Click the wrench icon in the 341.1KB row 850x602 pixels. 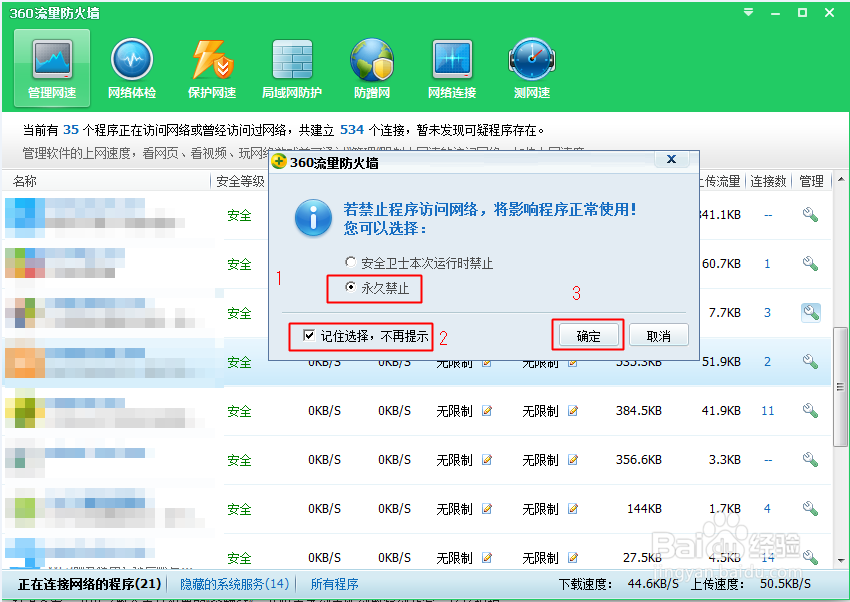(x=810, y=215)
